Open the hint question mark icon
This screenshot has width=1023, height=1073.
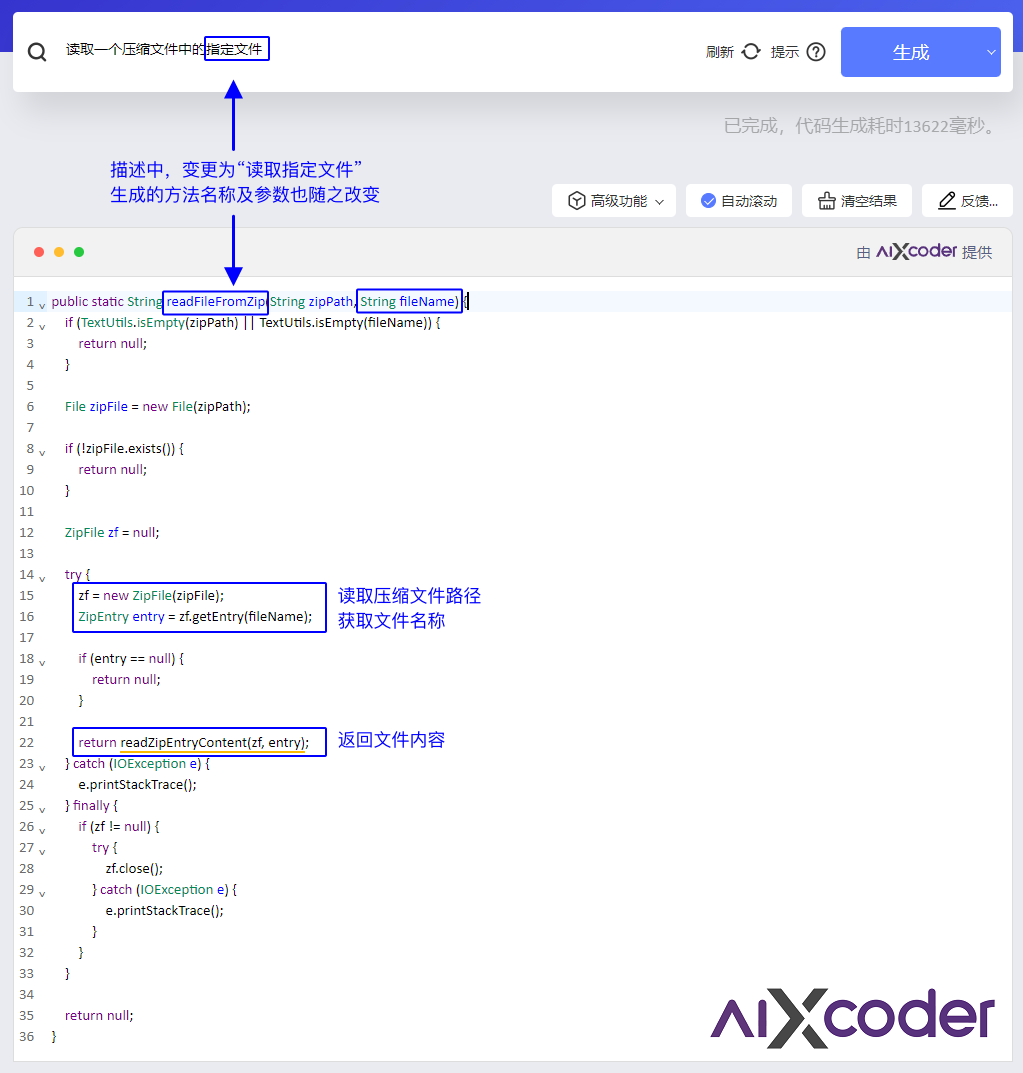[816, 52]
